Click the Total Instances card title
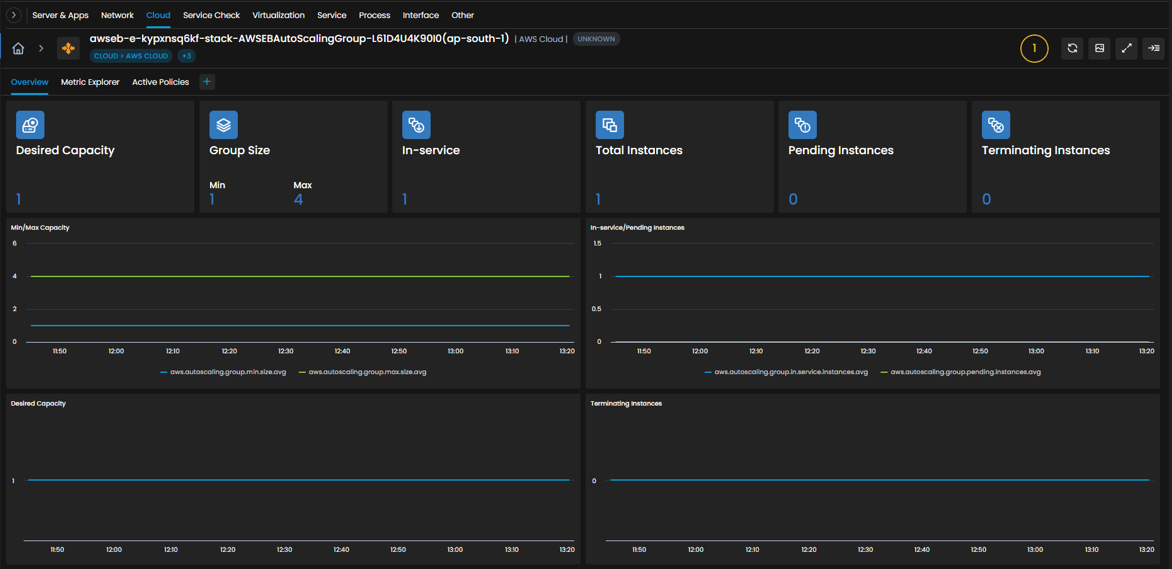The width and height of the screenshot is (1172, 569). coord(639,150)
